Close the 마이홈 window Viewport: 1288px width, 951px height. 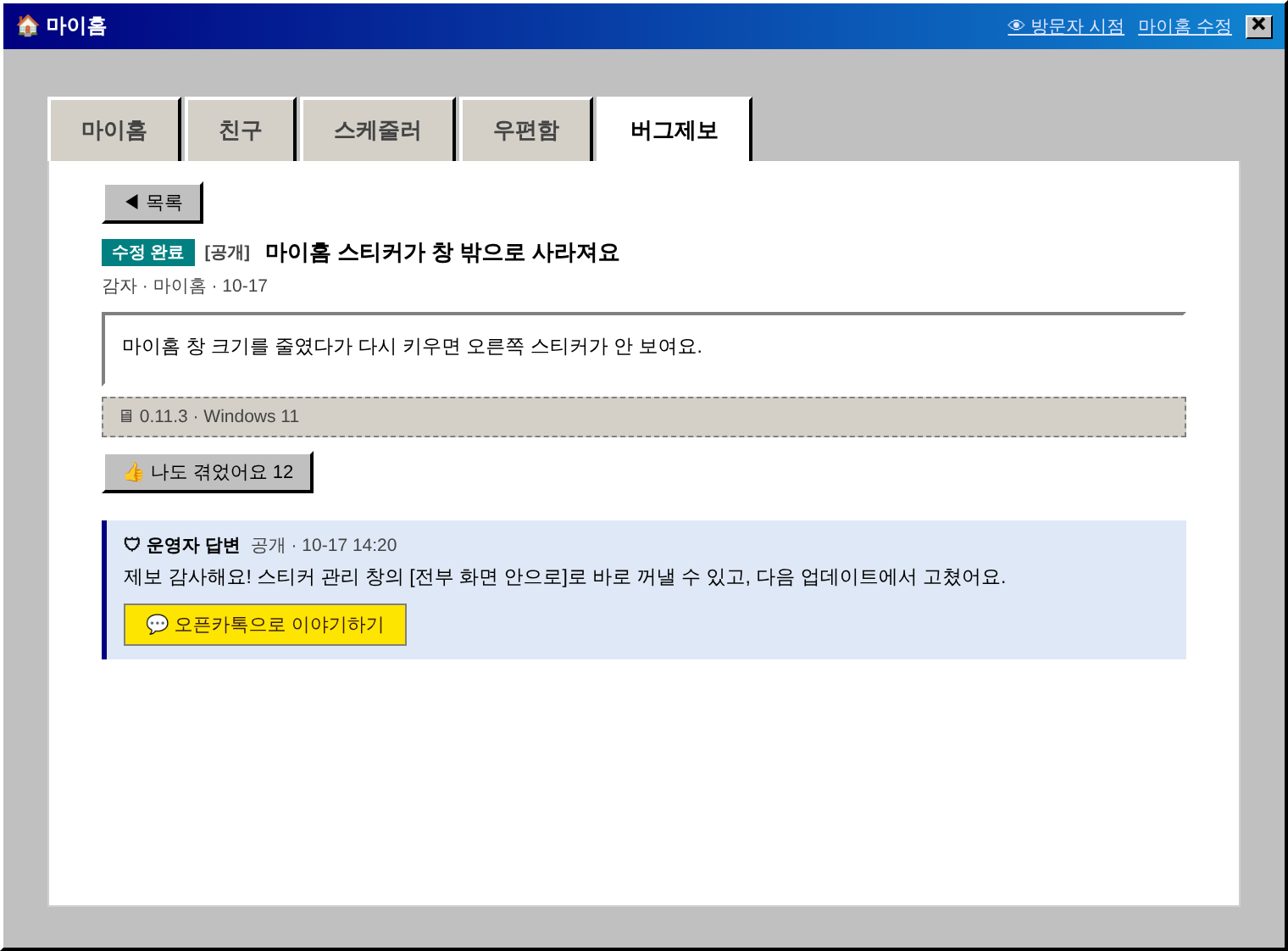(1259, 26)
